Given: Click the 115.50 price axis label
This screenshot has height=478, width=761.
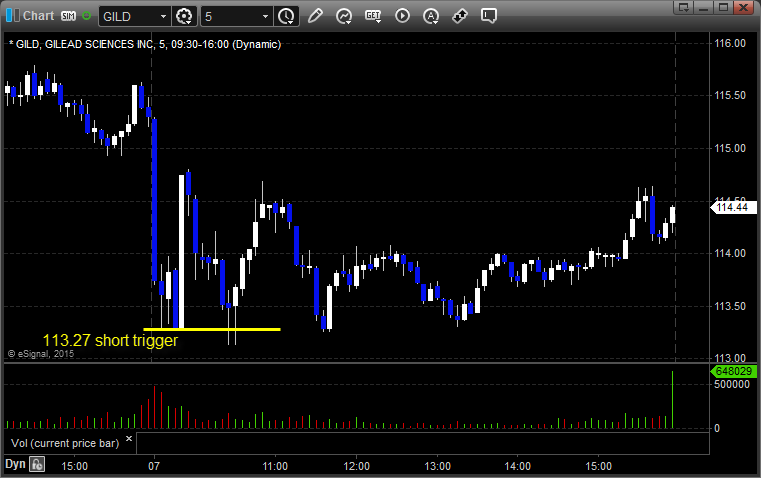Looking at the screenshot, I should (x=730, y=95).
